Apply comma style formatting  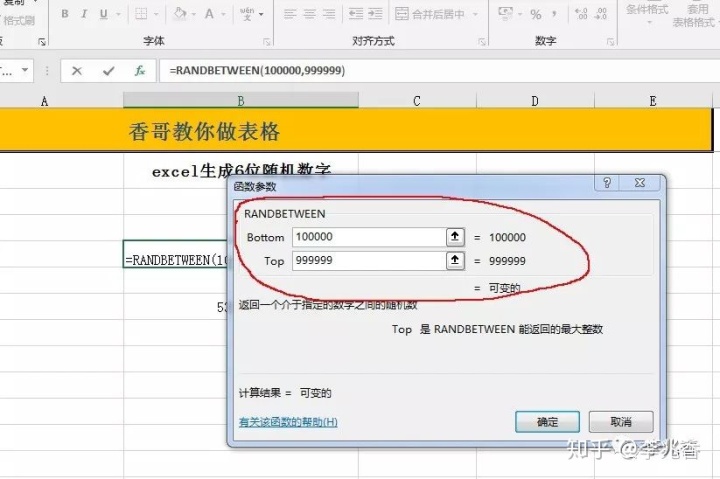pos(554,15)
